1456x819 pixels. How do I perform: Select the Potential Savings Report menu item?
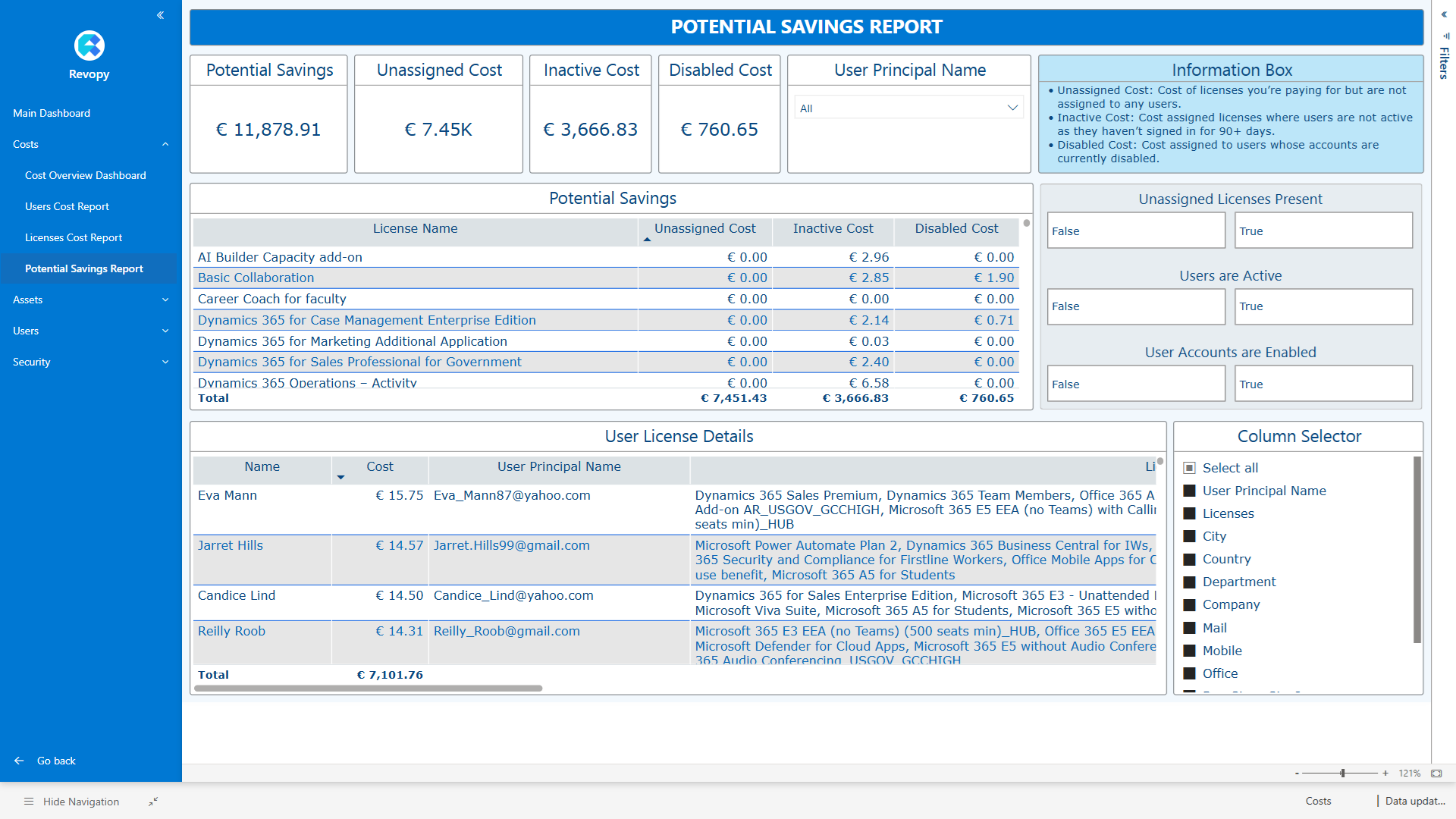(89, 268)
